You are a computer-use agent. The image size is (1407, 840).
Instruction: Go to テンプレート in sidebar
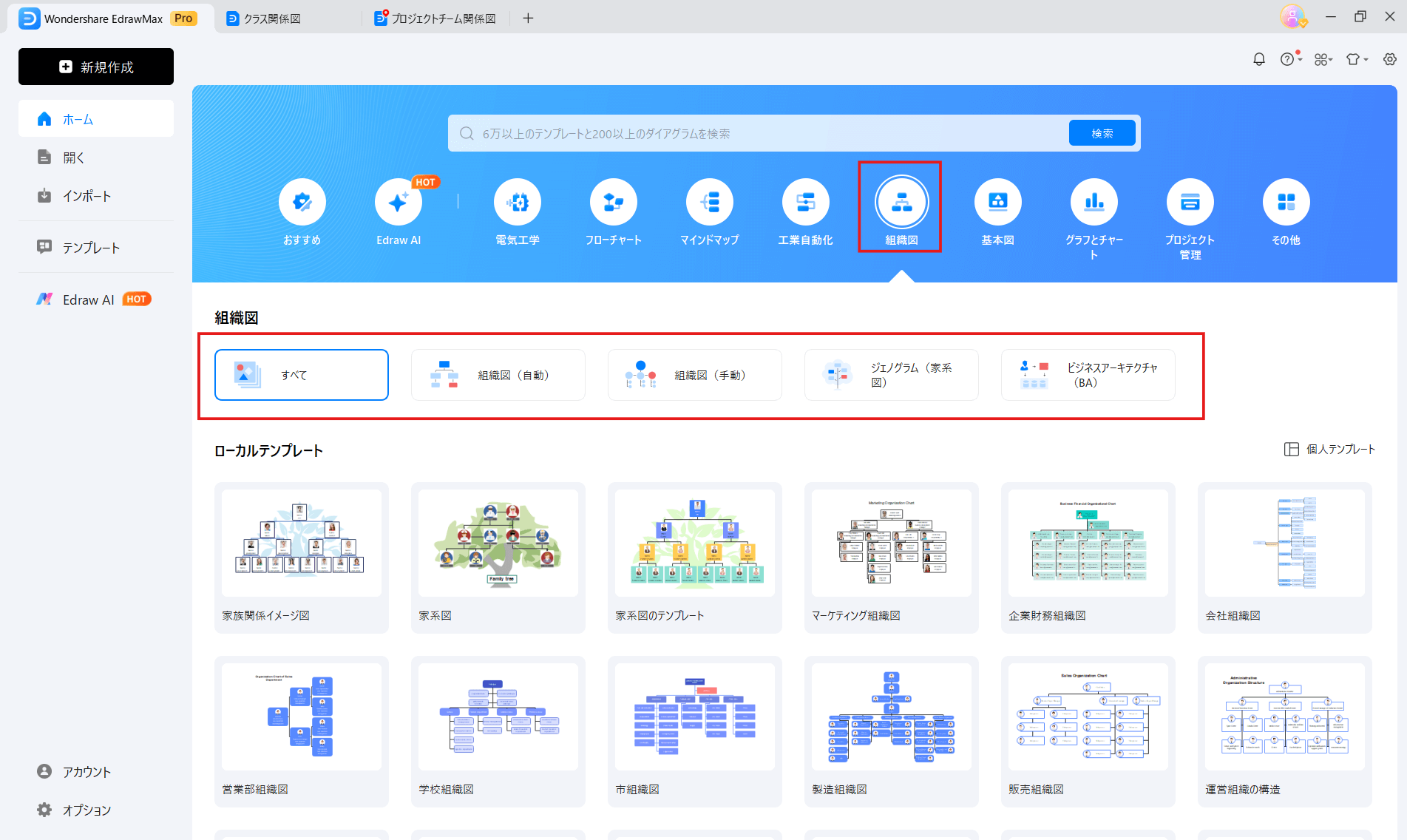click(x=96, y=248)
